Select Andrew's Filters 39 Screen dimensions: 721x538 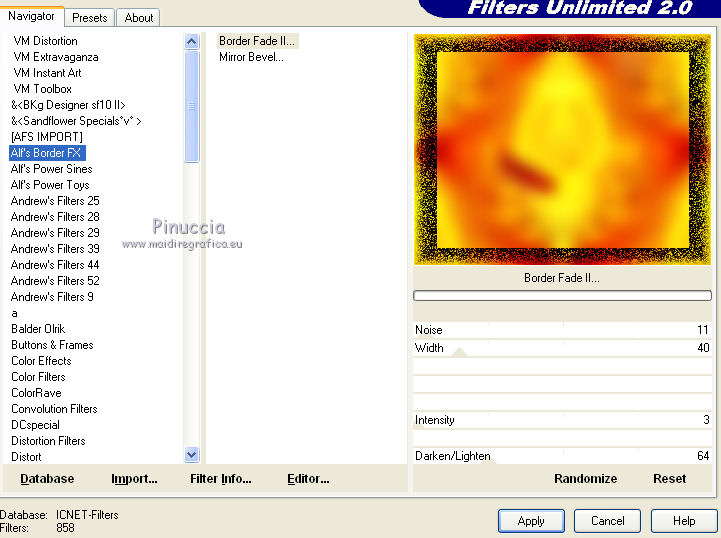click(x=55, y=249)
